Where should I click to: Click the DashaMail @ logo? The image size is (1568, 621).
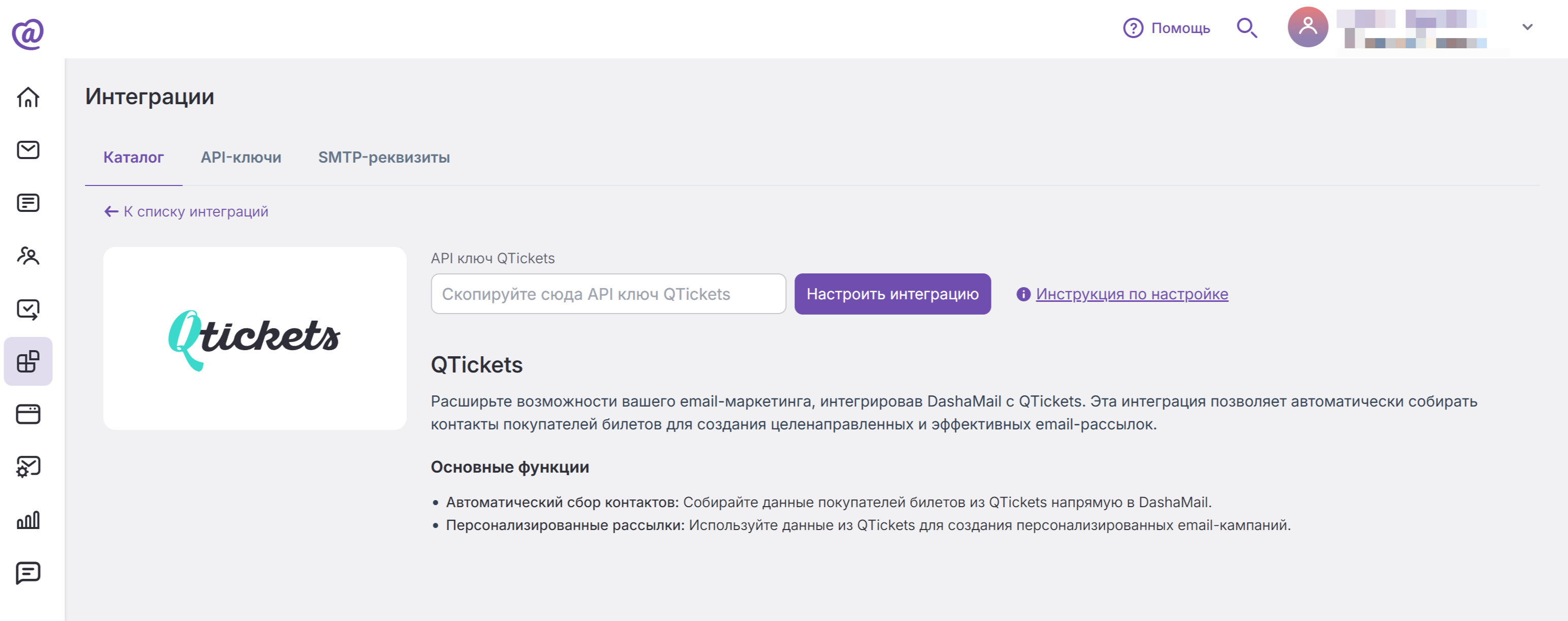tap(28, 34)
